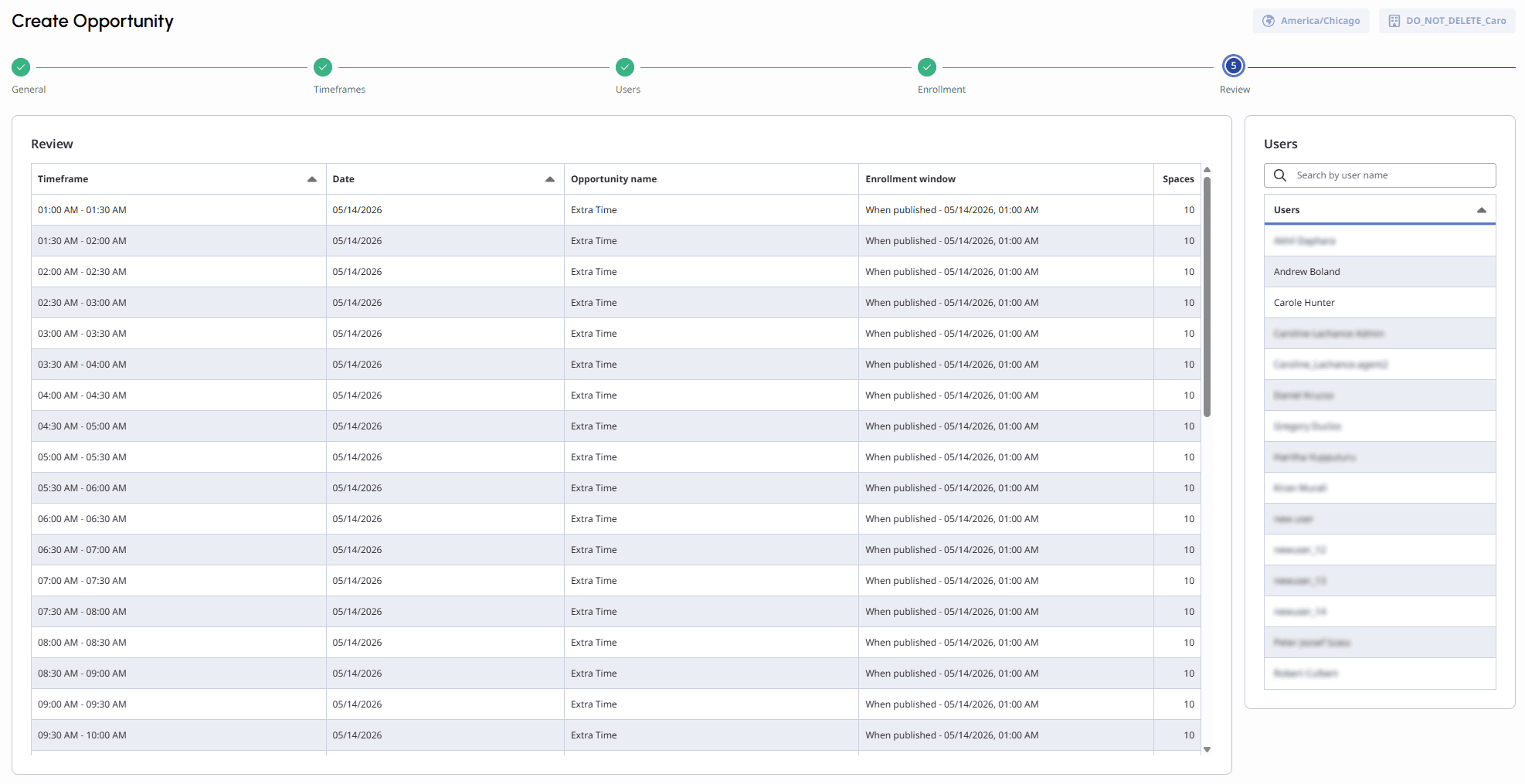This screenshot has width=1525, height=784.
Task: Click the Opportunity name column header
Action: coord(711,179)
